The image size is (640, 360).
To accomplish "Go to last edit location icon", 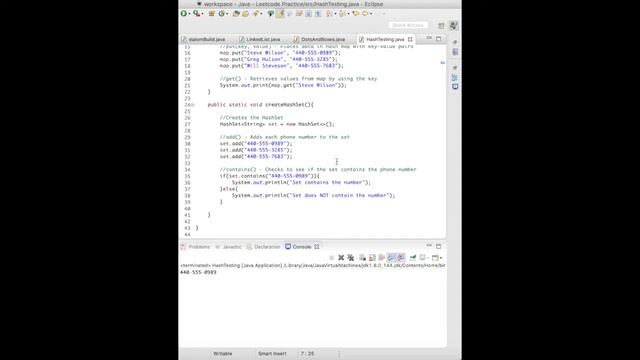I will [356, 13].
